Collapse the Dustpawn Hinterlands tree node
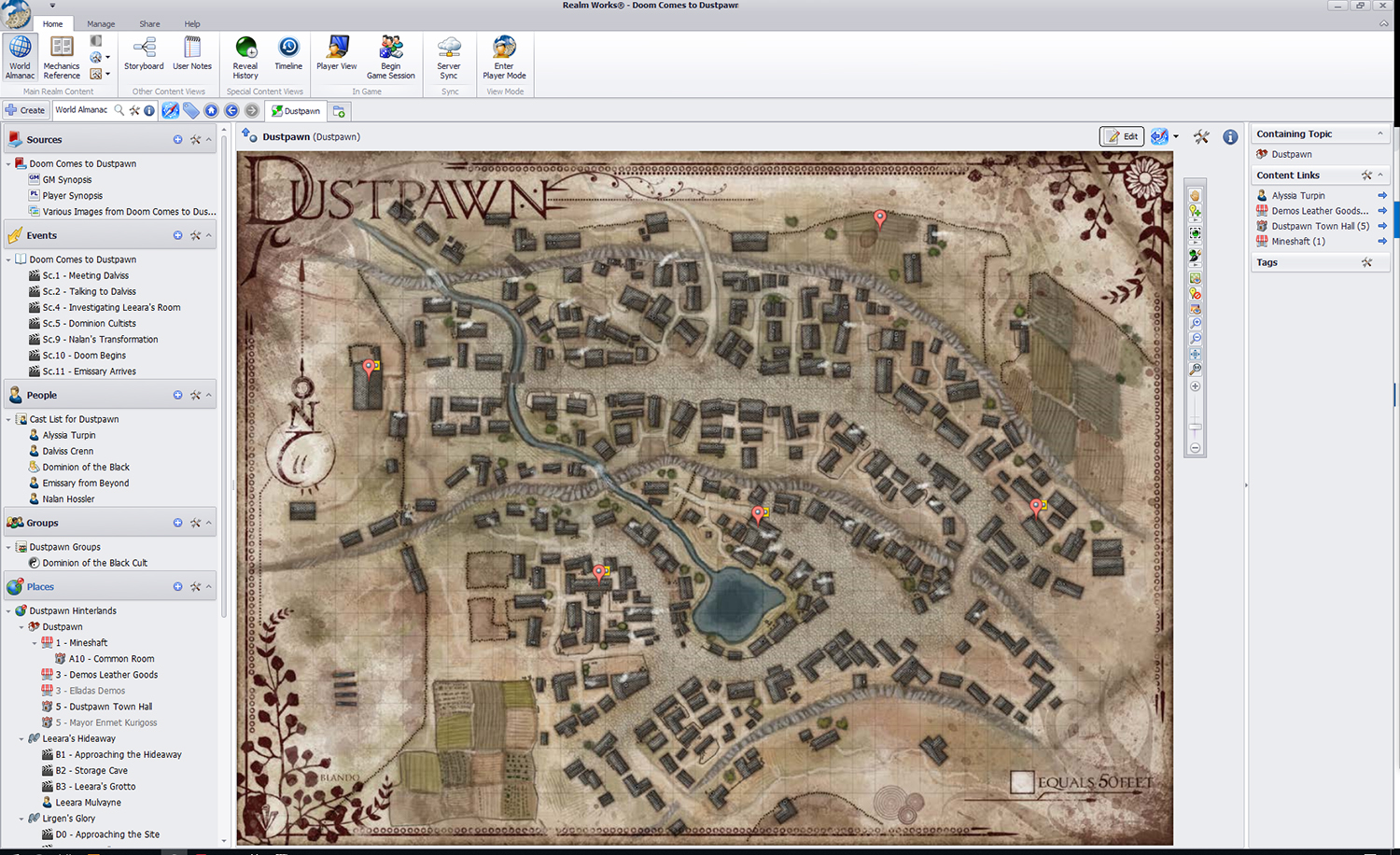1400x855 pixels. point(8,611)
